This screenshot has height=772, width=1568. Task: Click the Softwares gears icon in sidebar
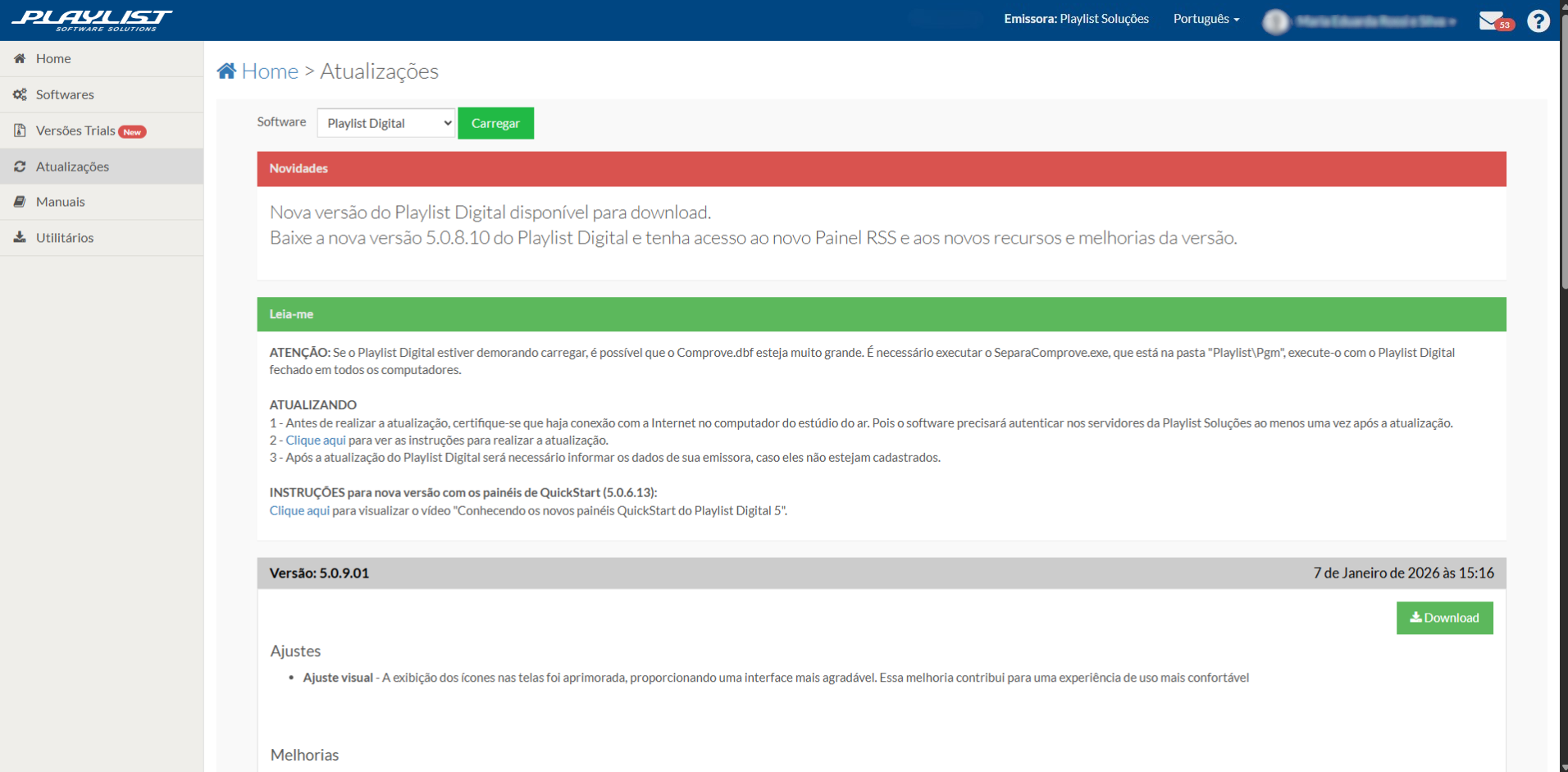(x=20, y=94)
